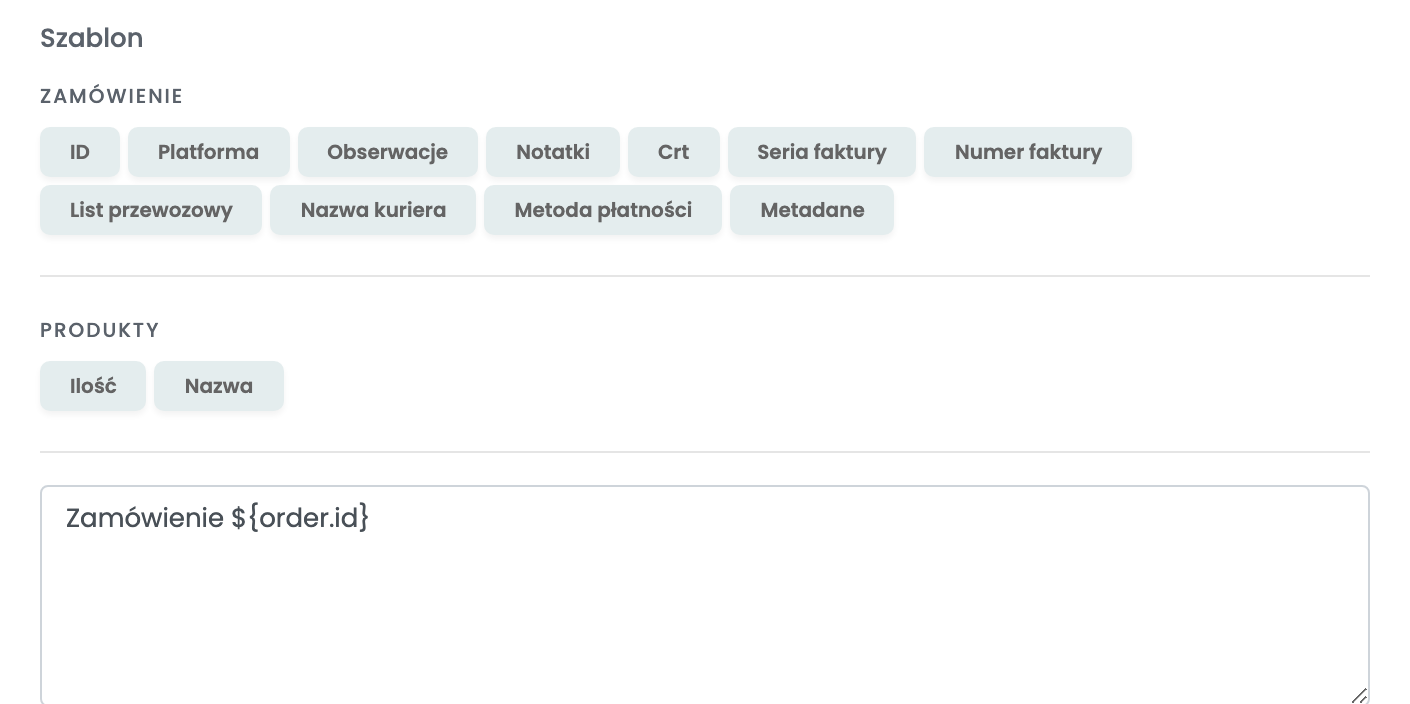1410x704 pixels.
Task: Click the Nazwa product chip
Action: tap(219, 386)
